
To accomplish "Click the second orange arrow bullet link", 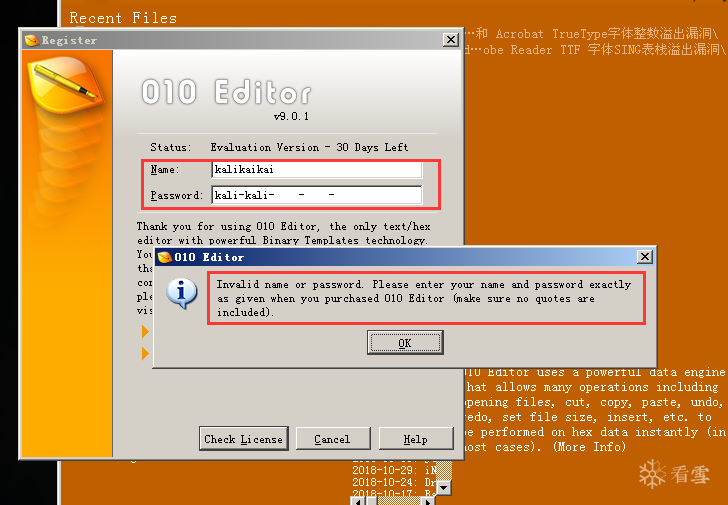I will pyautogui.click(x=145, y=353).
